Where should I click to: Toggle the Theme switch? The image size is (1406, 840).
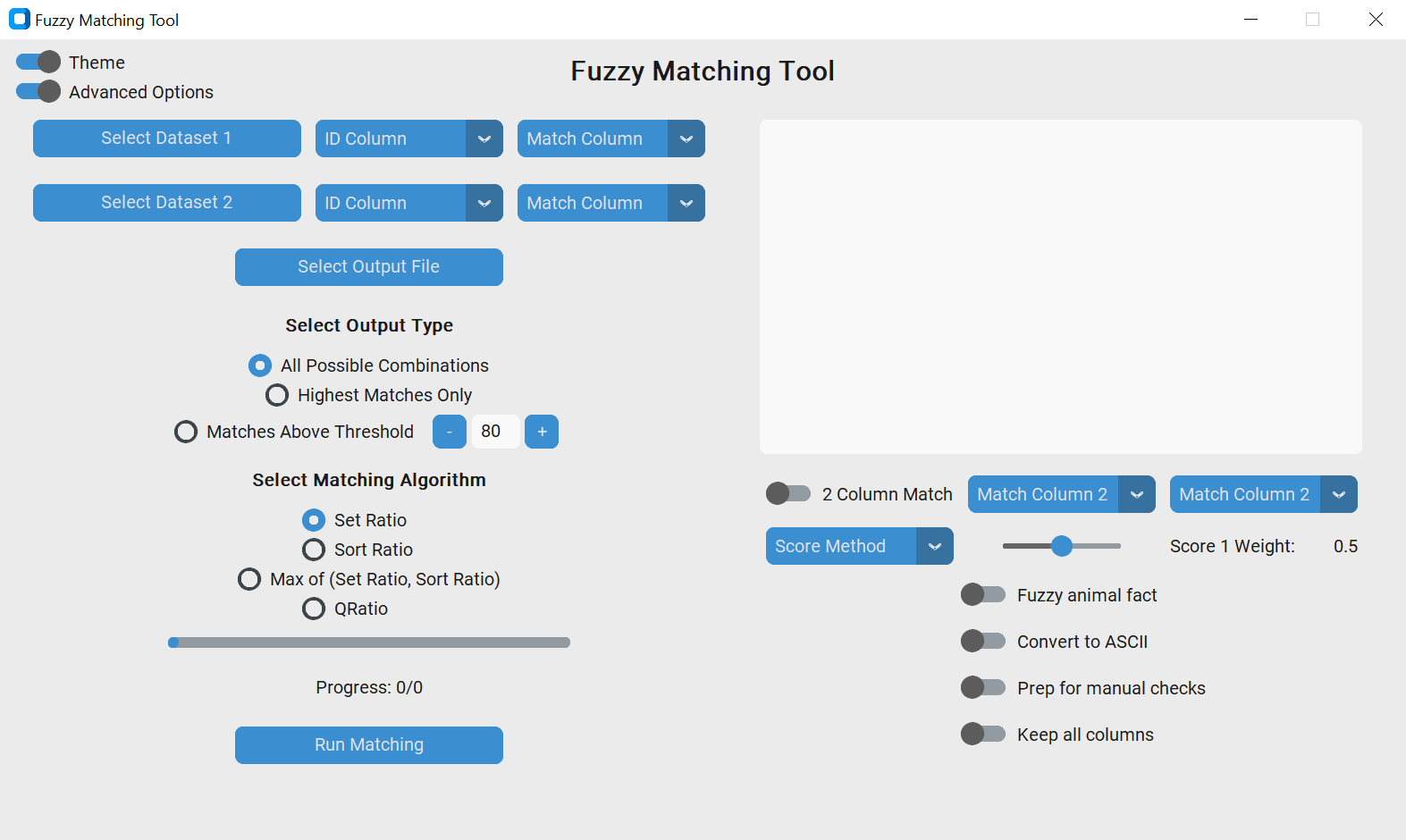coord(38,62)
